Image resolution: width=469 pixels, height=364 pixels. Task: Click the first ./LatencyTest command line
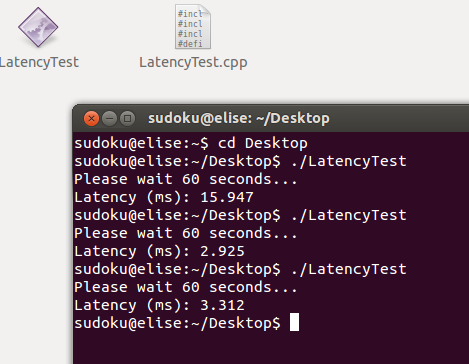[x=240, y=161]
